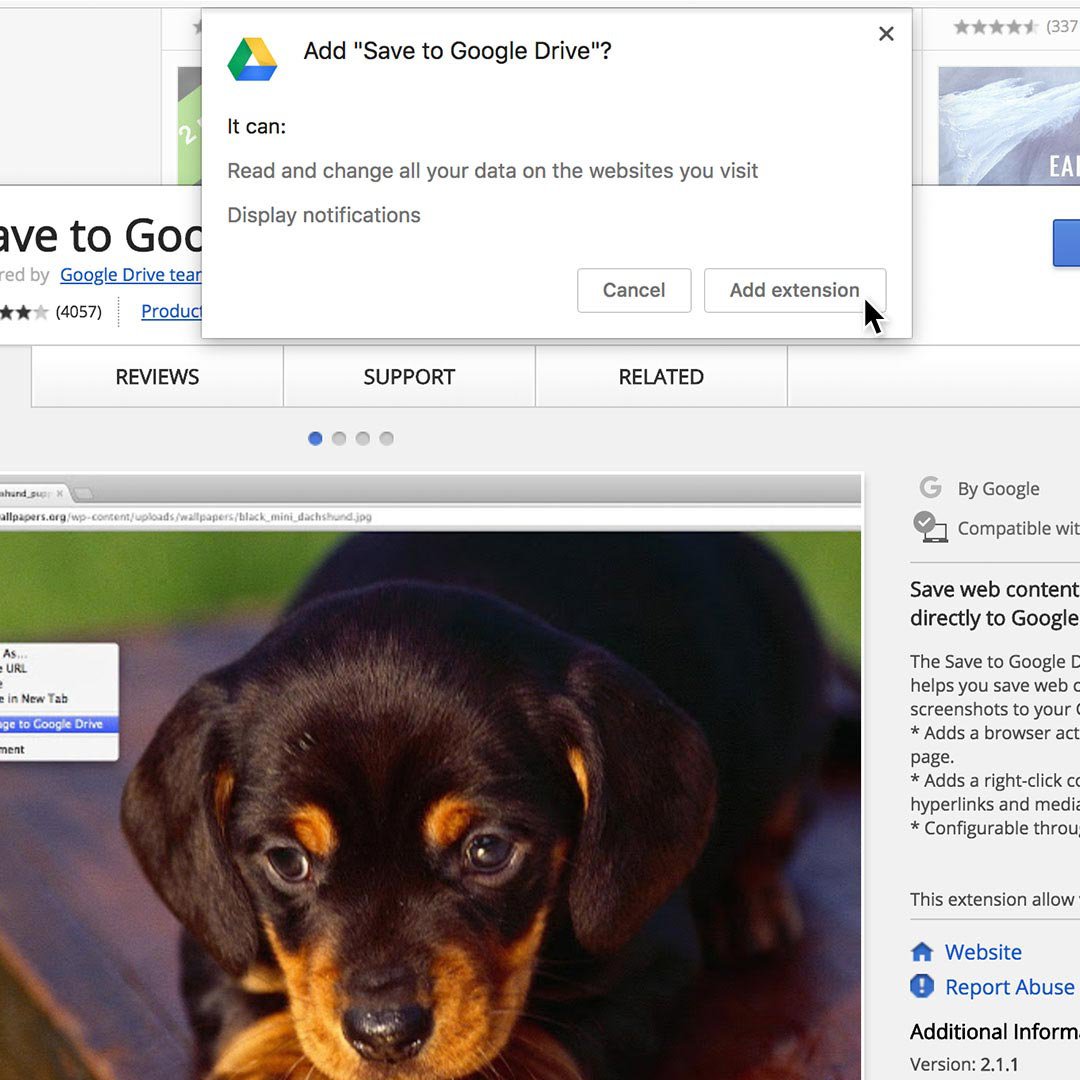Click 'Read and change all your data' text
The height and width of the screenshot is (1080, 1080).
pos(492,171)
